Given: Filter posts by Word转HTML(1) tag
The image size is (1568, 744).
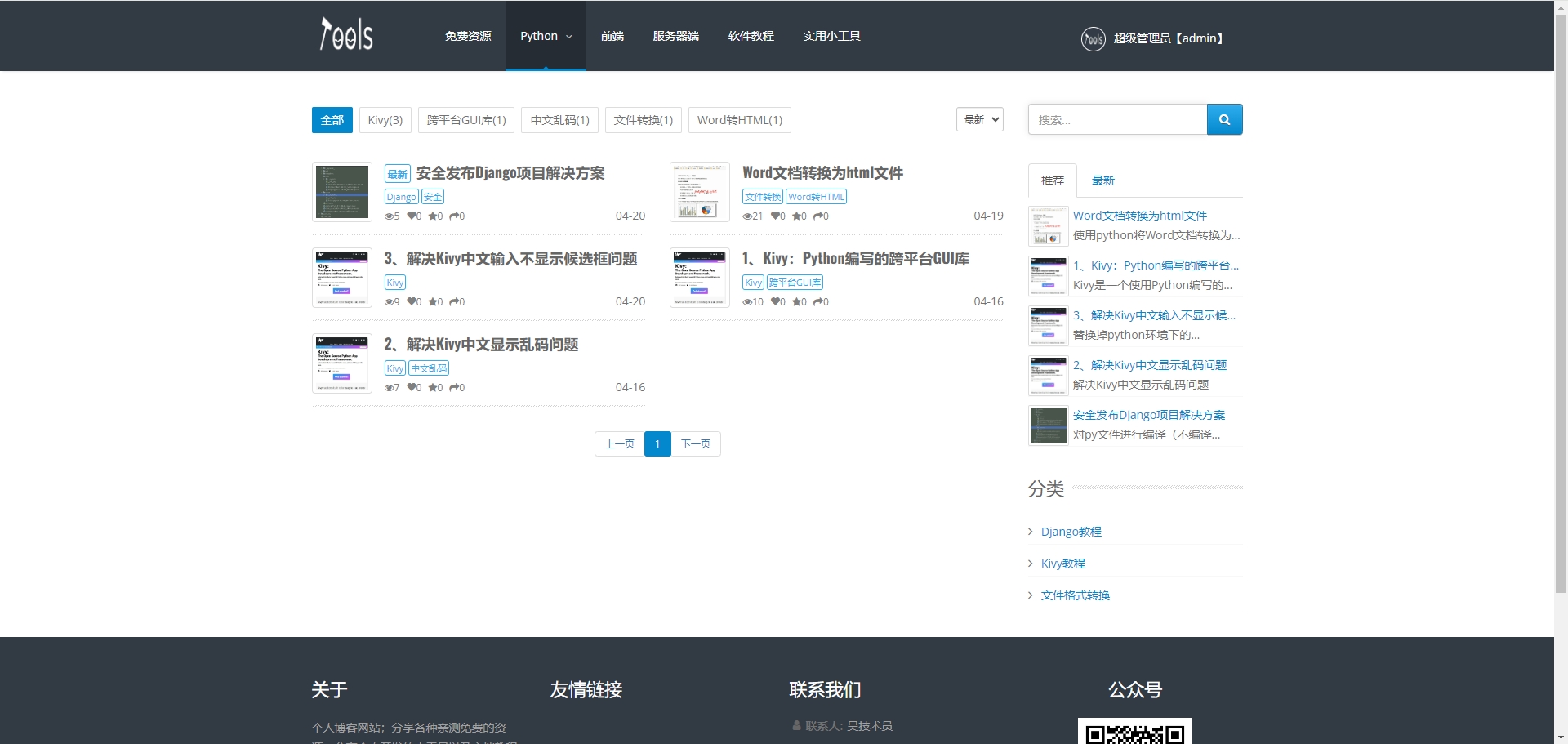Looking at the screenshot, I should (740, 120).
